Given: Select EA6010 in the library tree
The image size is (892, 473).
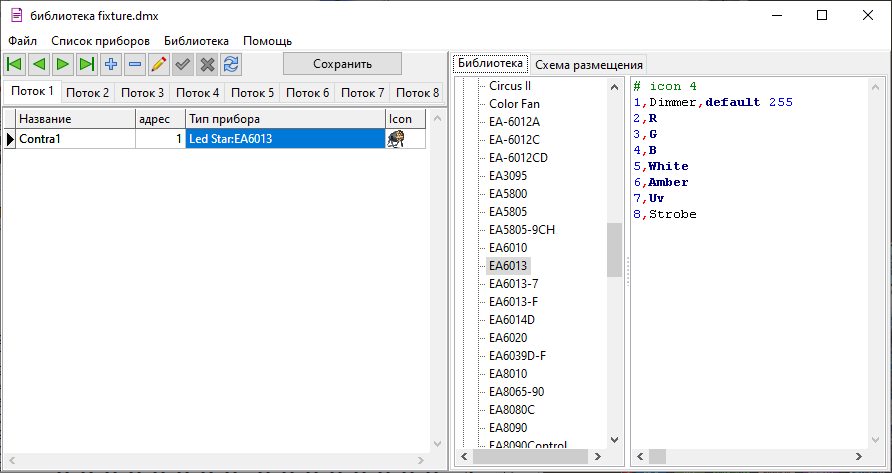Looking at the screenshot, I should click(x=508, y=248).
